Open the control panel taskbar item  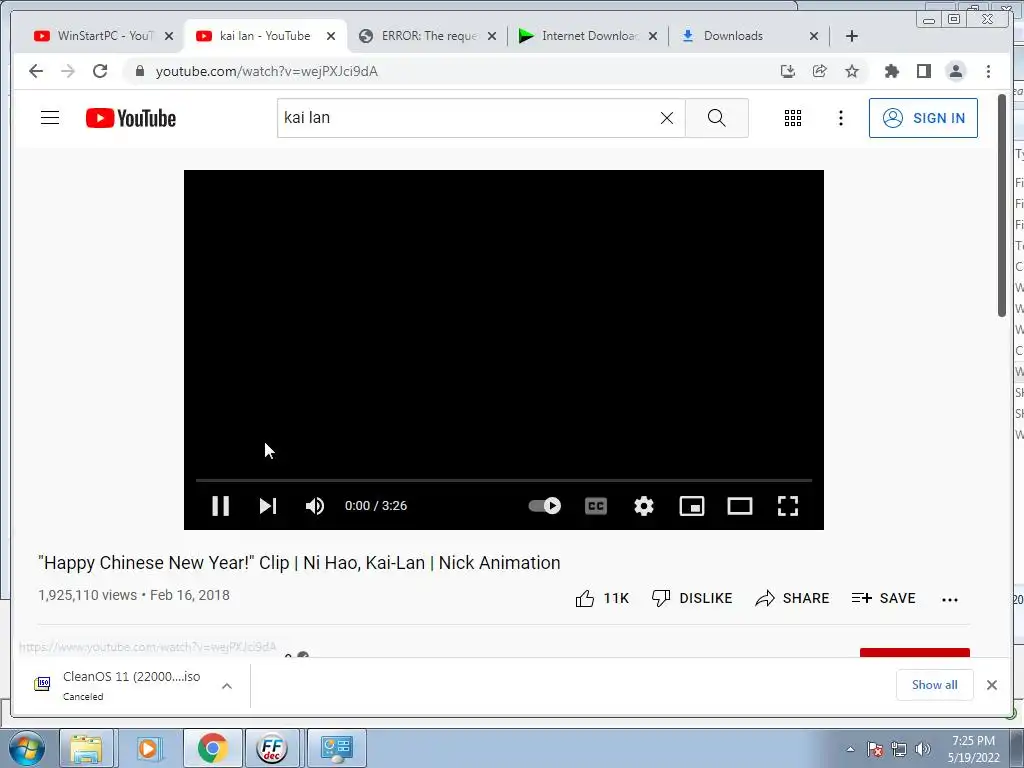tap(336, 748)
